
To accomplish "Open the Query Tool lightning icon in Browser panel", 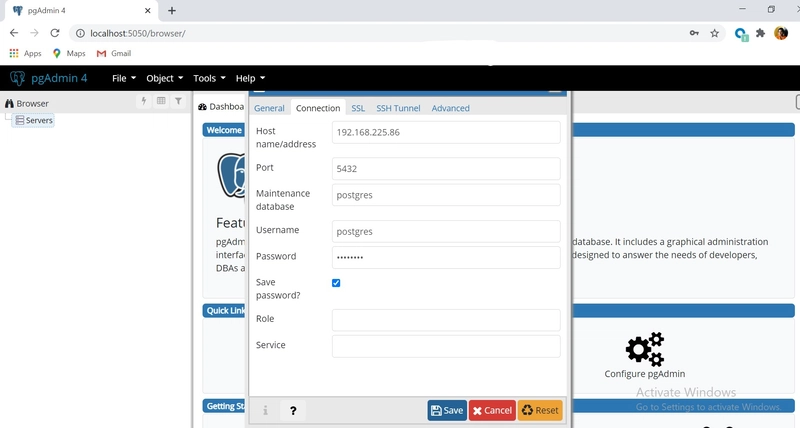I will [x=144, y=101].
